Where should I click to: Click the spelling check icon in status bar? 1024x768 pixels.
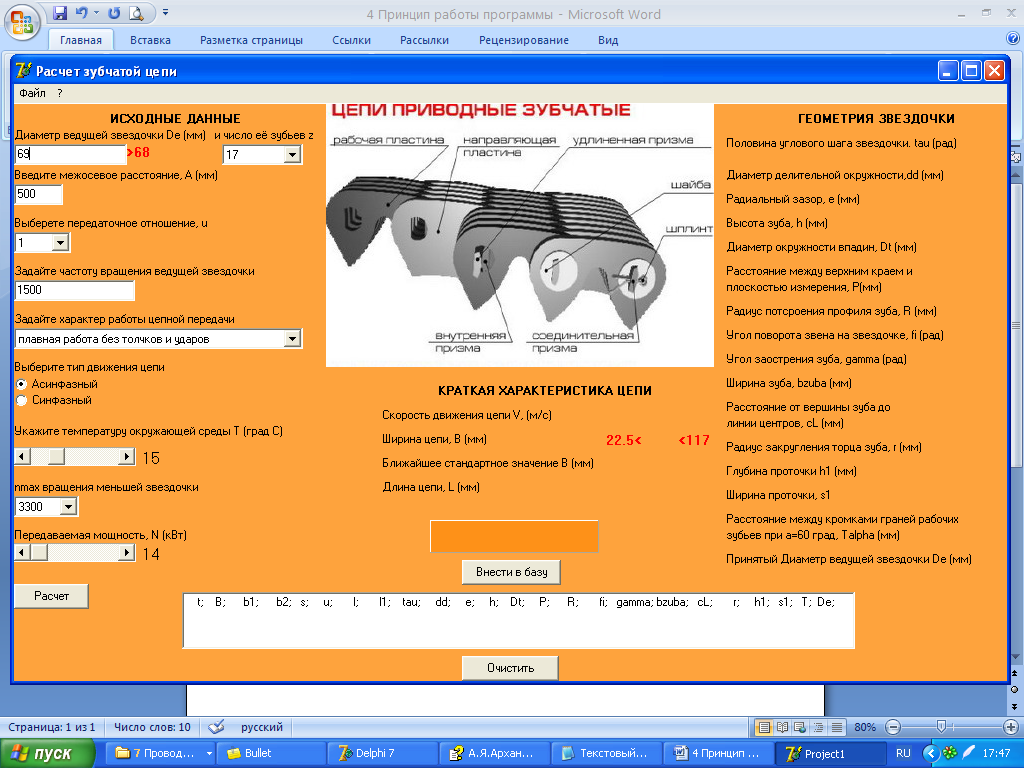pyautogui.click(x=216, y=727)
